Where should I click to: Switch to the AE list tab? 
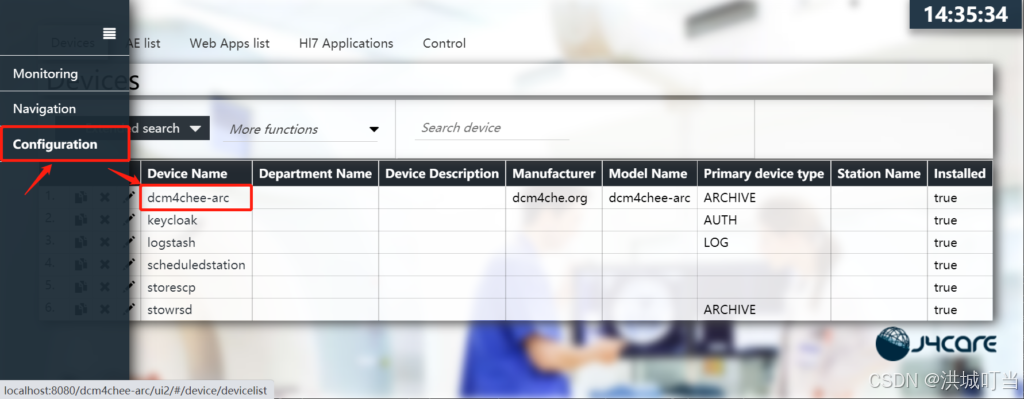point(144,43)
